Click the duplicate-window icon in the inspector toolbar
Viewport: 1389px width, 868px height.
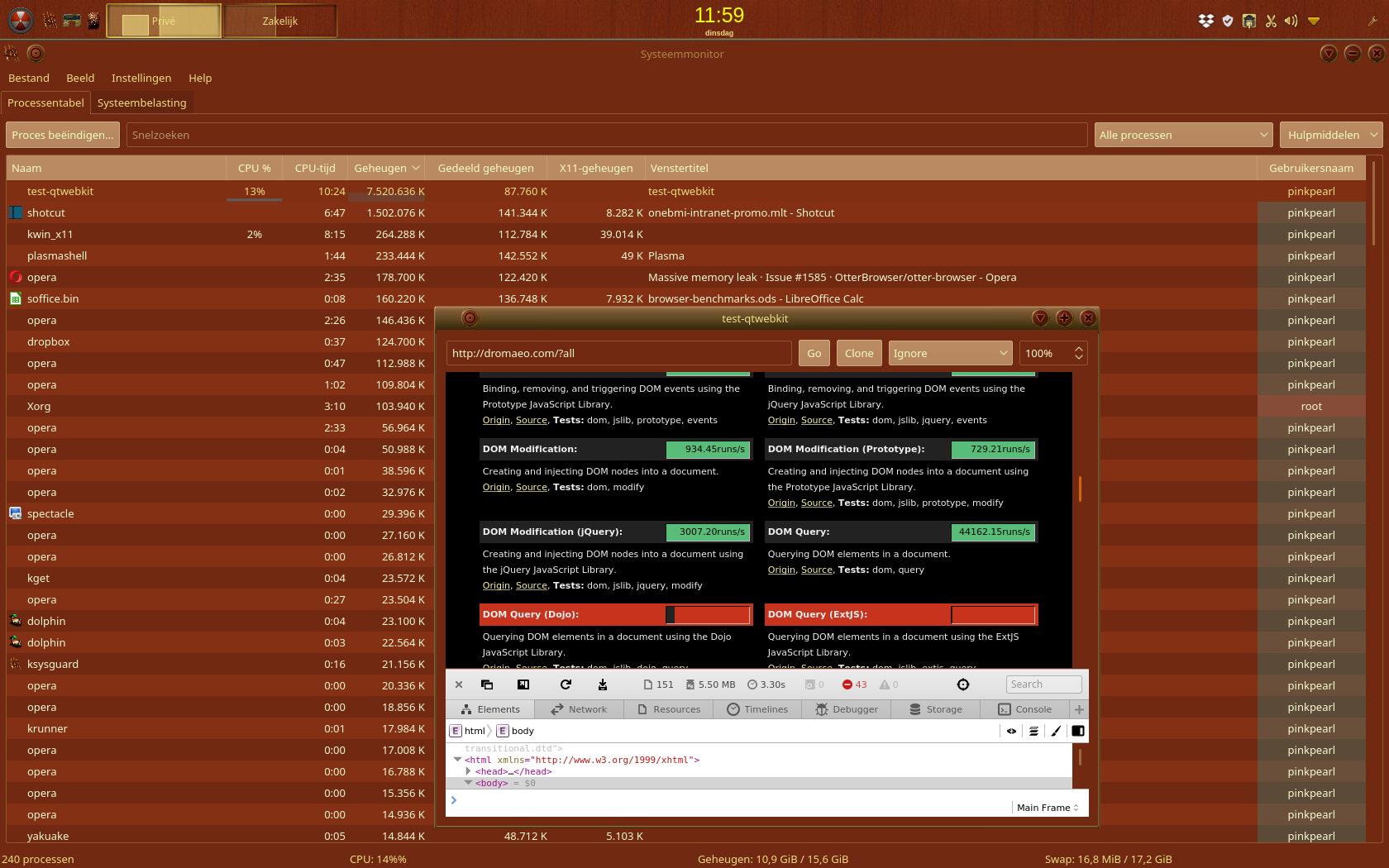pos(487,684)
